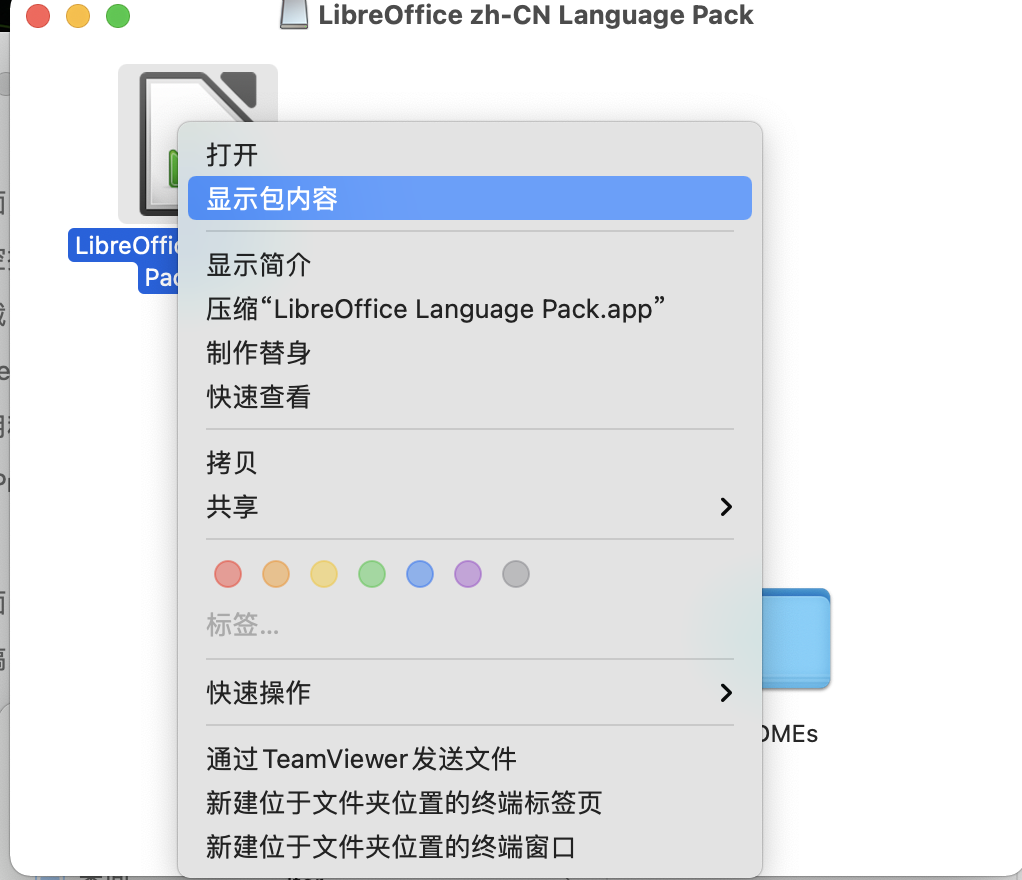Viewport: 1022px width, 880px height.
Task: Apply the purple tag color
Action: coord(468,574)
